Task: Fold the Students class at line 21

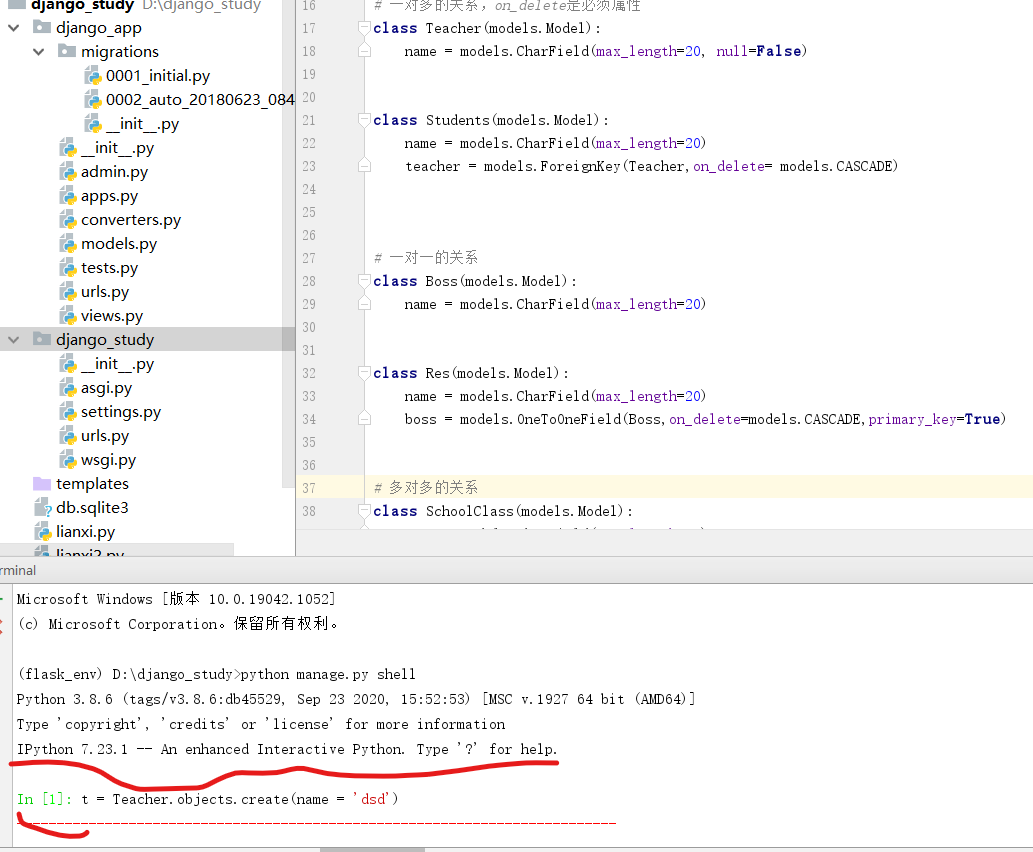Action: click(364, 120)
